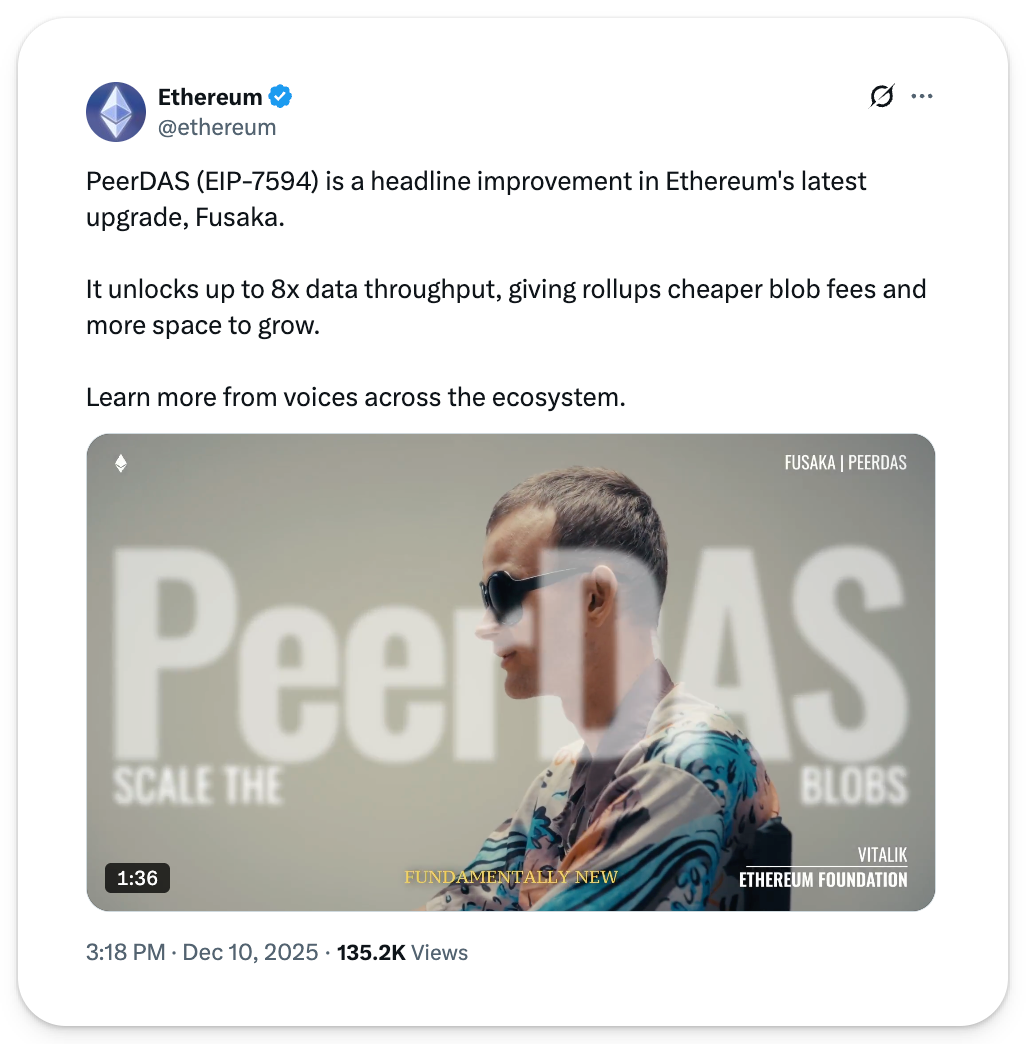
Task: Open the three-dot more options menu
Action: click(x=921, y=97)
